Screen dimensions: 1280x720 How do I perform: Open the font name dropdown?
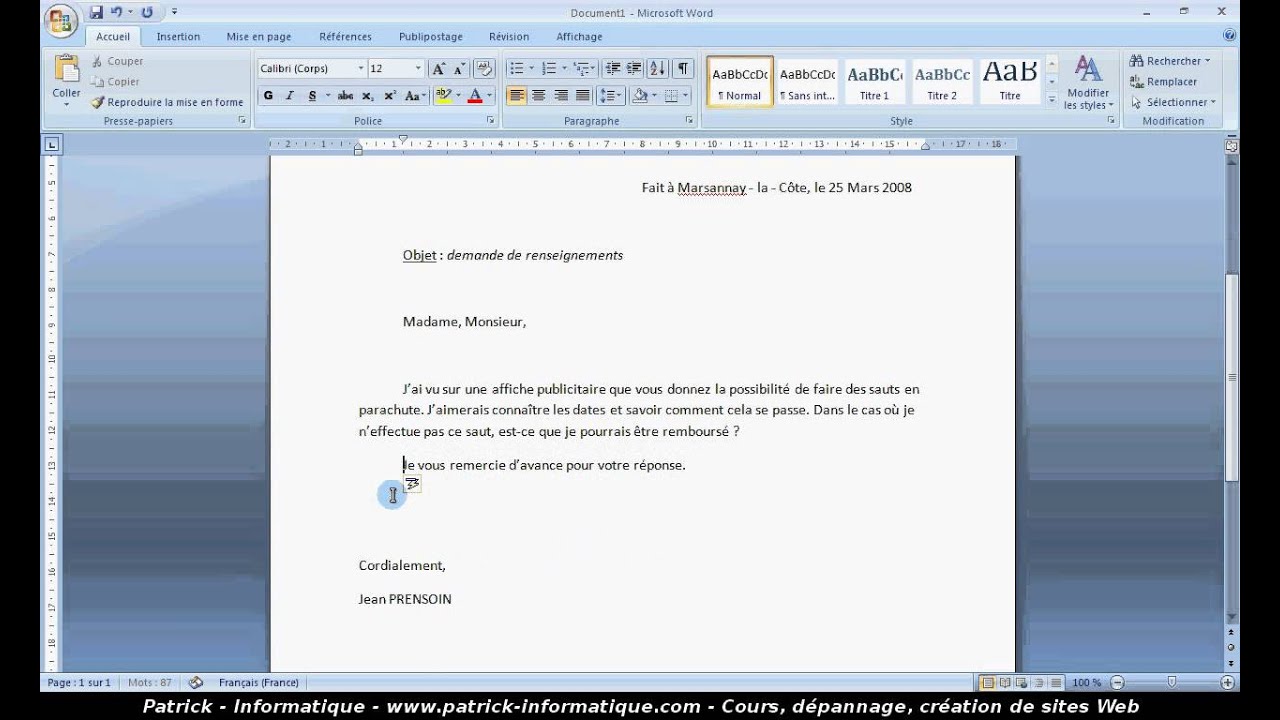point(361,68)
